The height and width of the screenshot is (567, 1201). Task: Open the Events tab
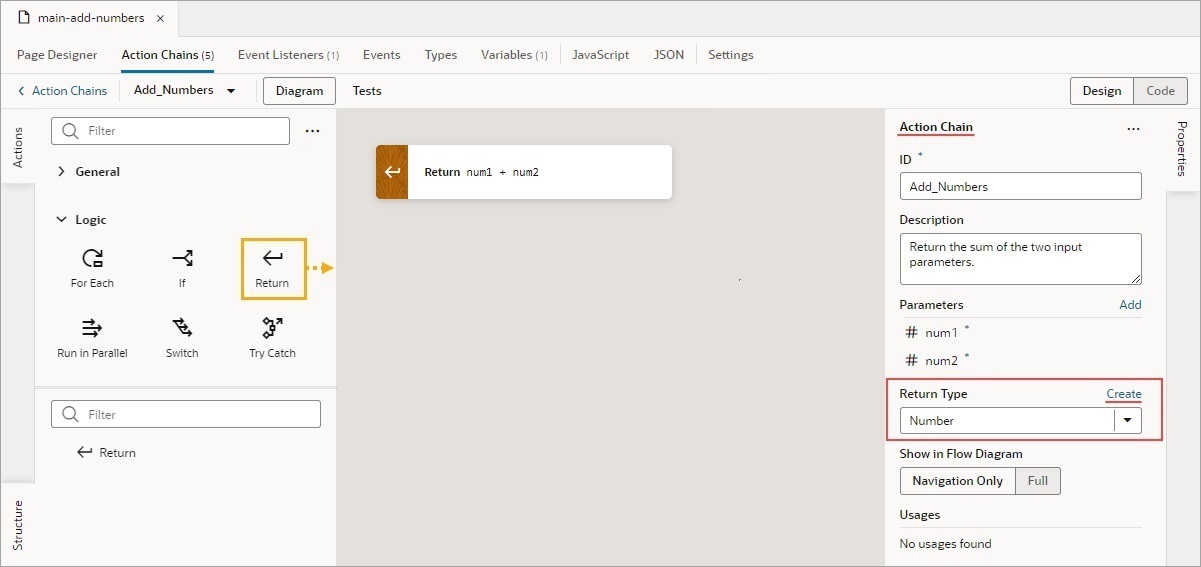(x=382, y=55)
